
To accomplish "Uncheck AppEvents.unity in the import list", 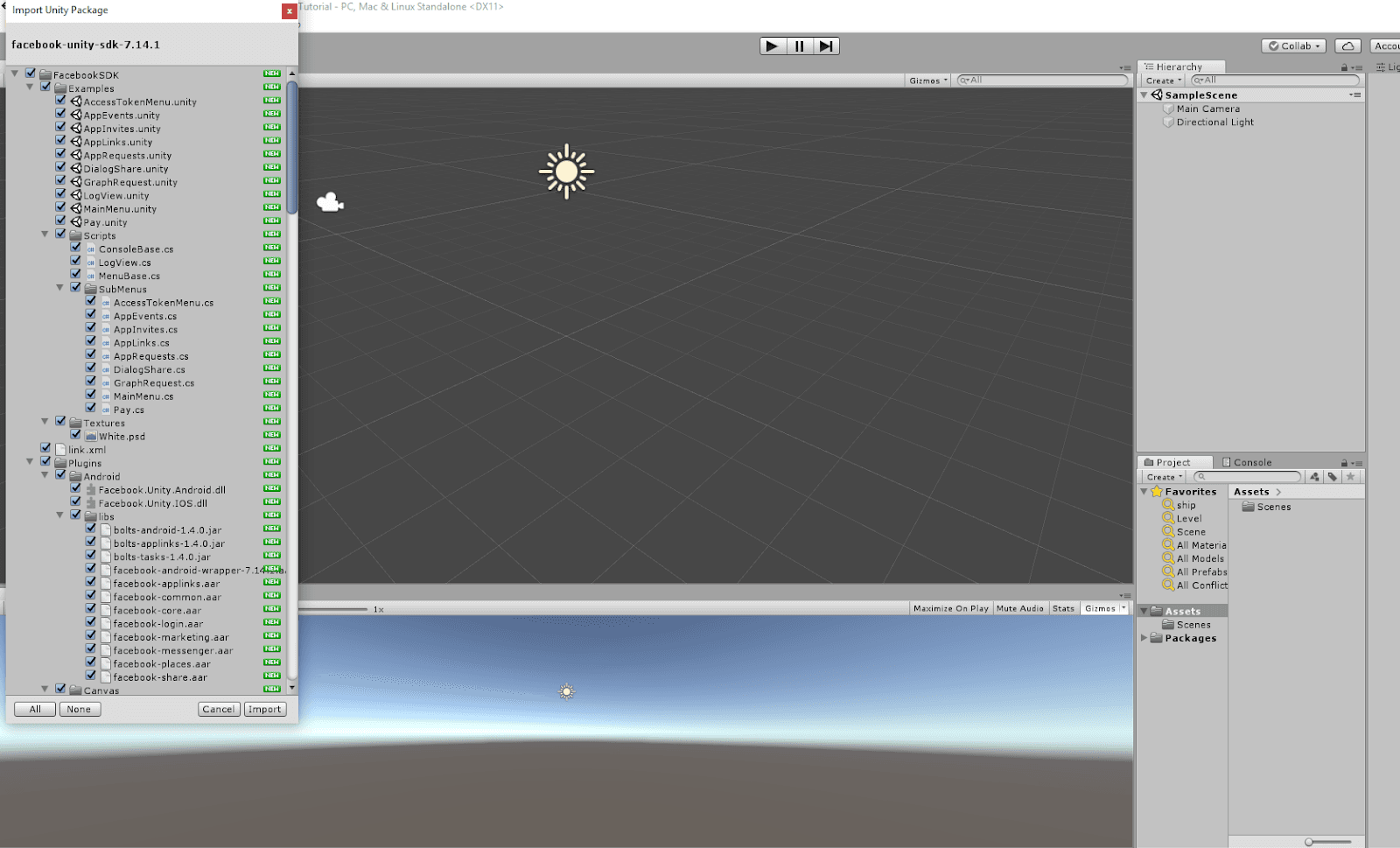I will point(60,114).
